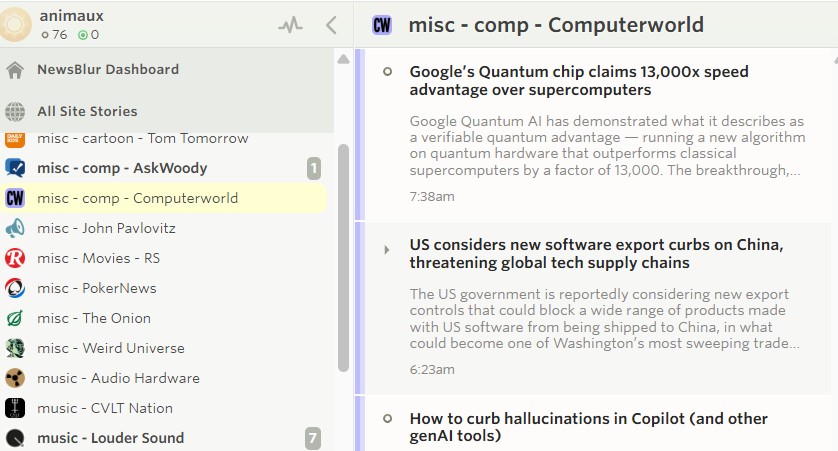
Task: Click the Movies - RS feed icon
Action: [x=15, y=258]
